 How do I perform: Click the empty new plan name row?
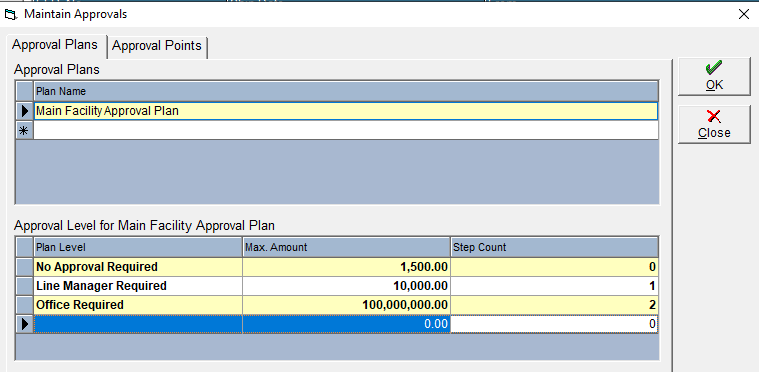(346, 130)
